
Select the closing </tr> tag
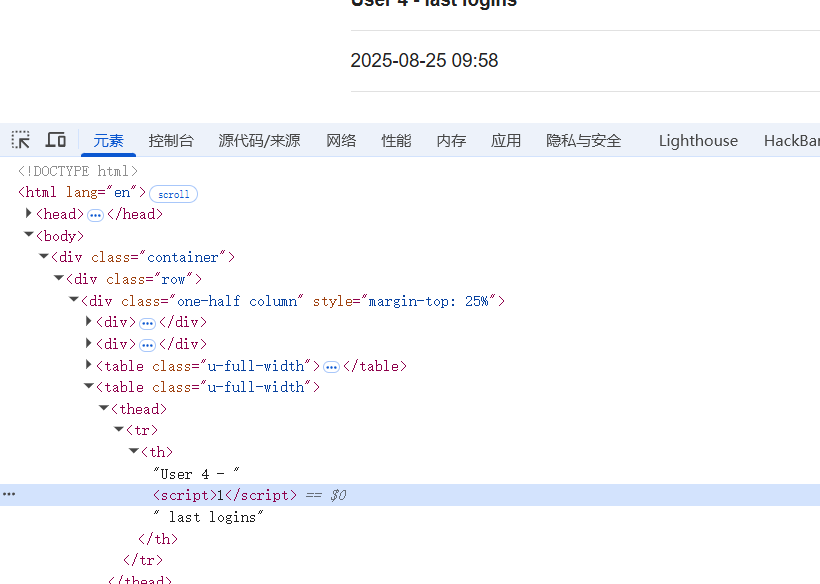143,560
